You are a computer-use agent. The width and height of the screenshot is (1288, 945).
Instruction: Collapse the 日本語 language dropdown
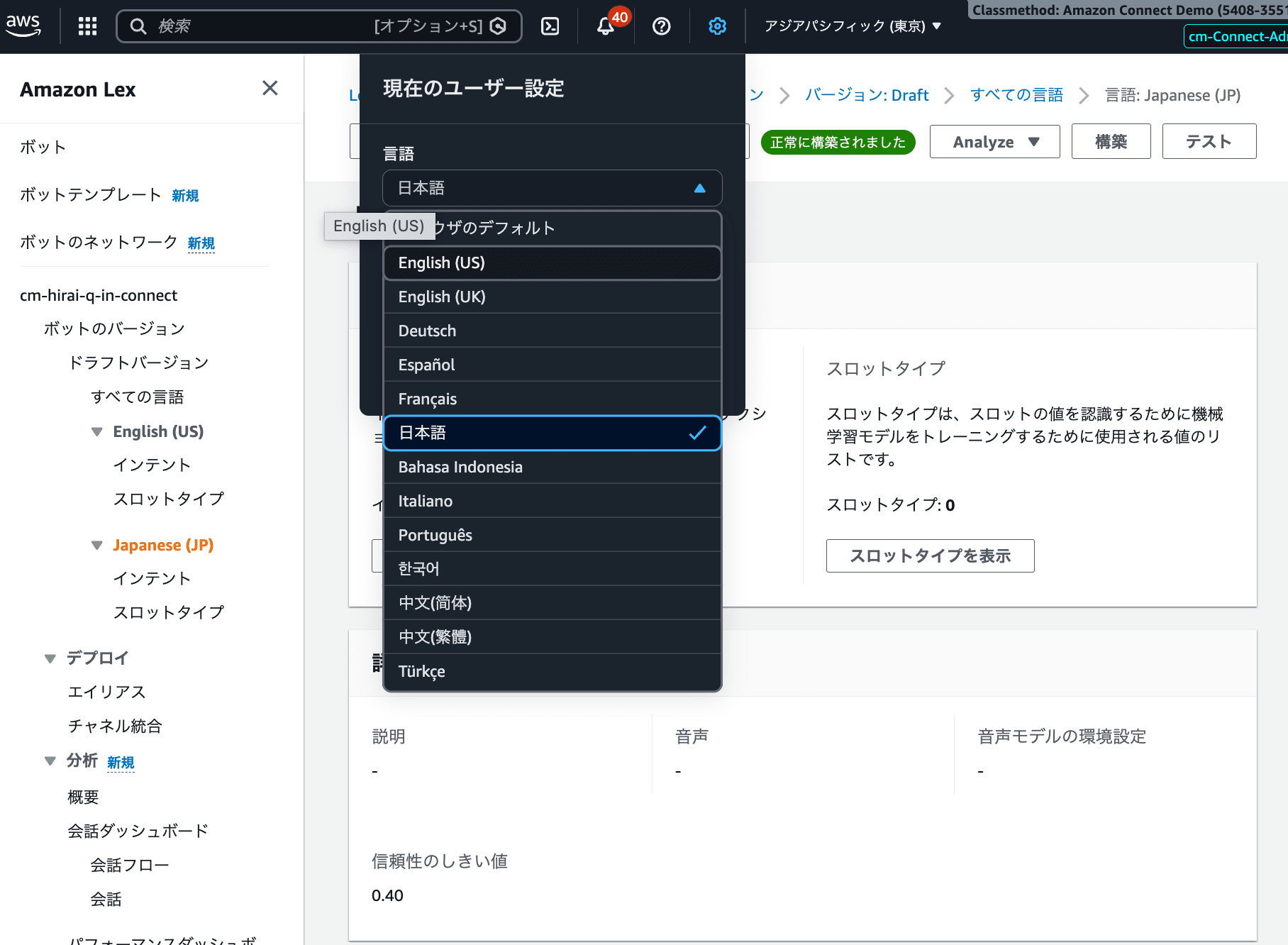[x=699, y=188]
